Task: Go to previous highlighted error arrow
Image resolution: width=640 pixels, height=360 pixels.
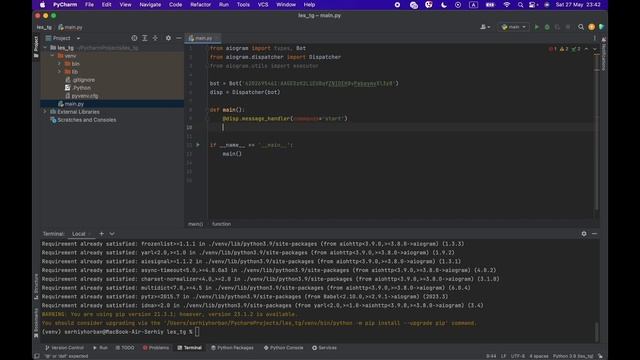Action: coord(587,49)
